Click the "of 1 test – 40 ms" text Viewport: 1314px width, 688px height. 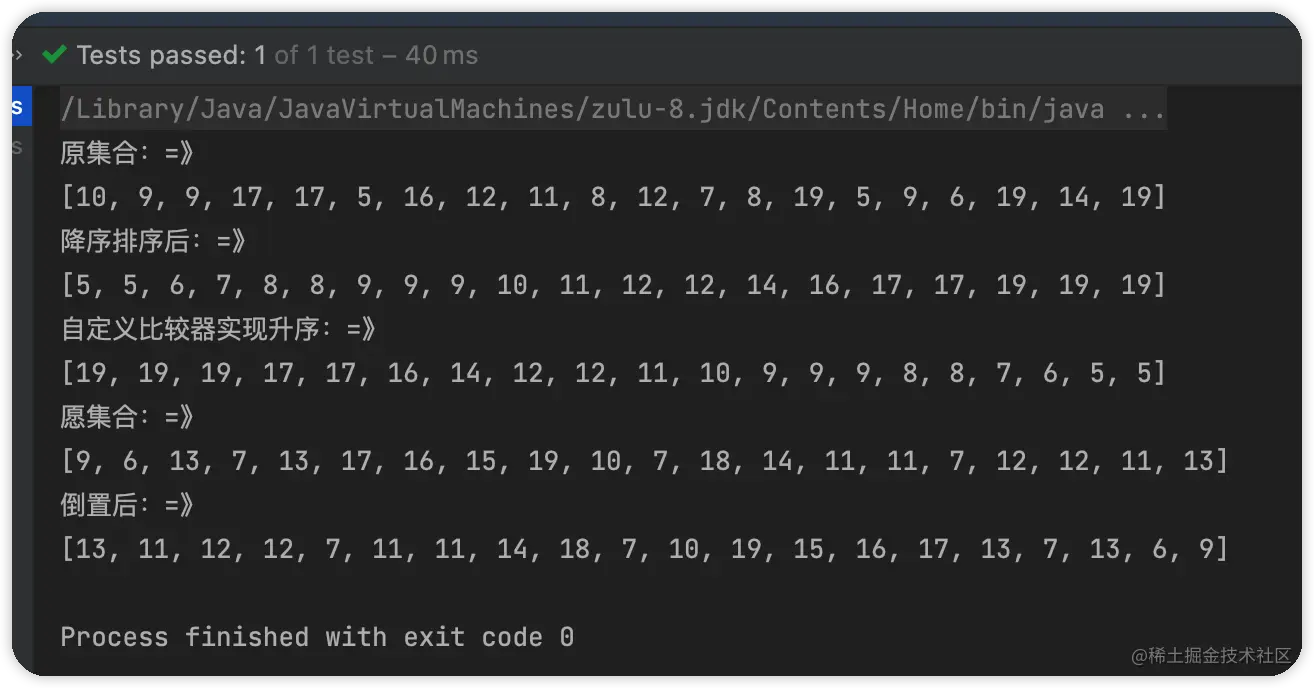pos(376,55)
